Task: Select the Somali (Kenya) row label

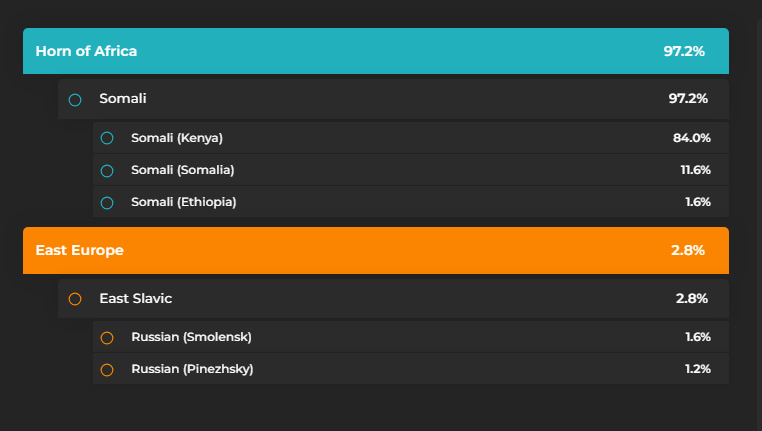Action: click(177, 138)
